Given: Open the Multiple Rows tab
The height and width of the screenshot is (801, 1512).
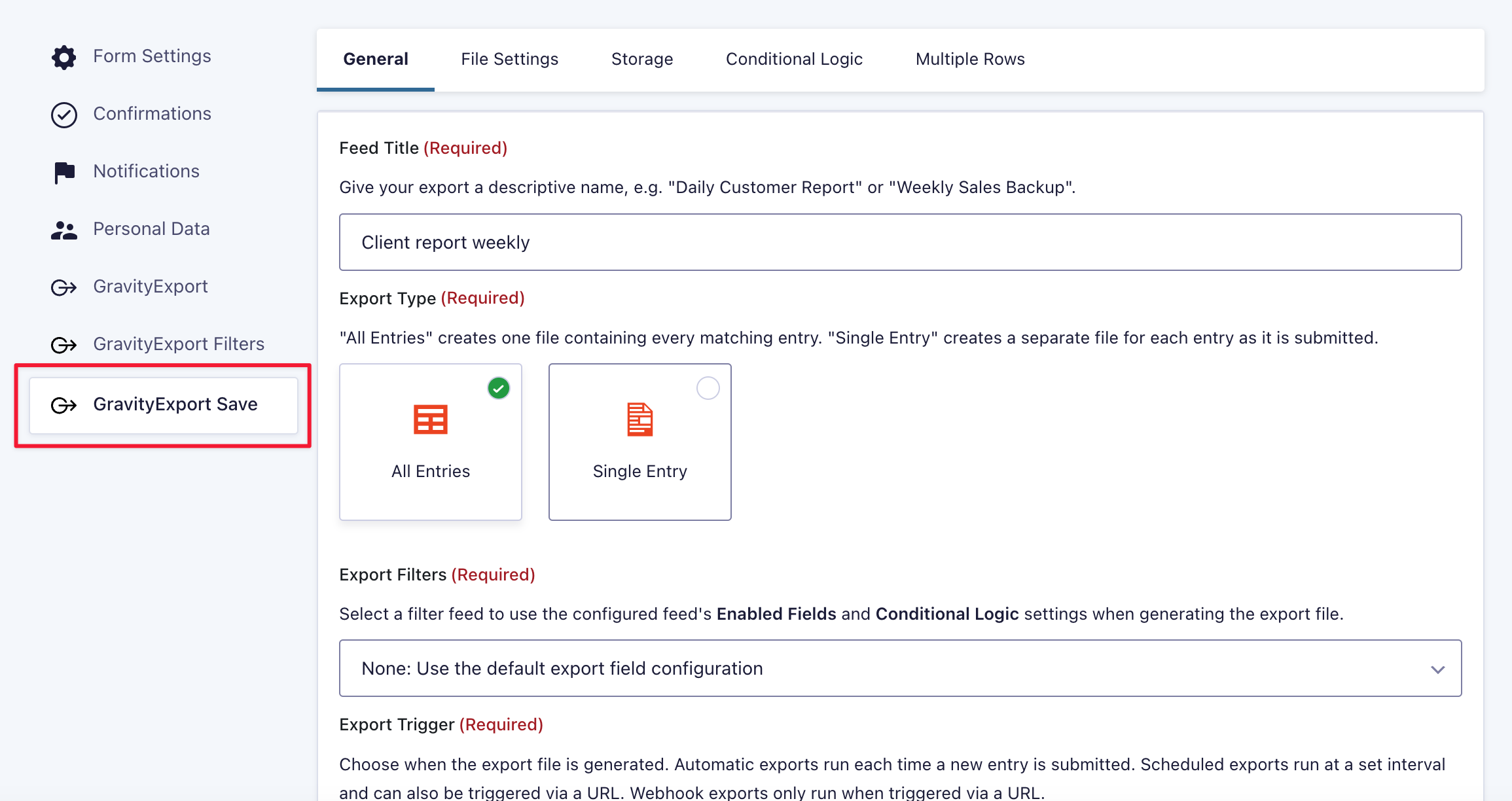Looking at the screenshot, I should [969, 59].
